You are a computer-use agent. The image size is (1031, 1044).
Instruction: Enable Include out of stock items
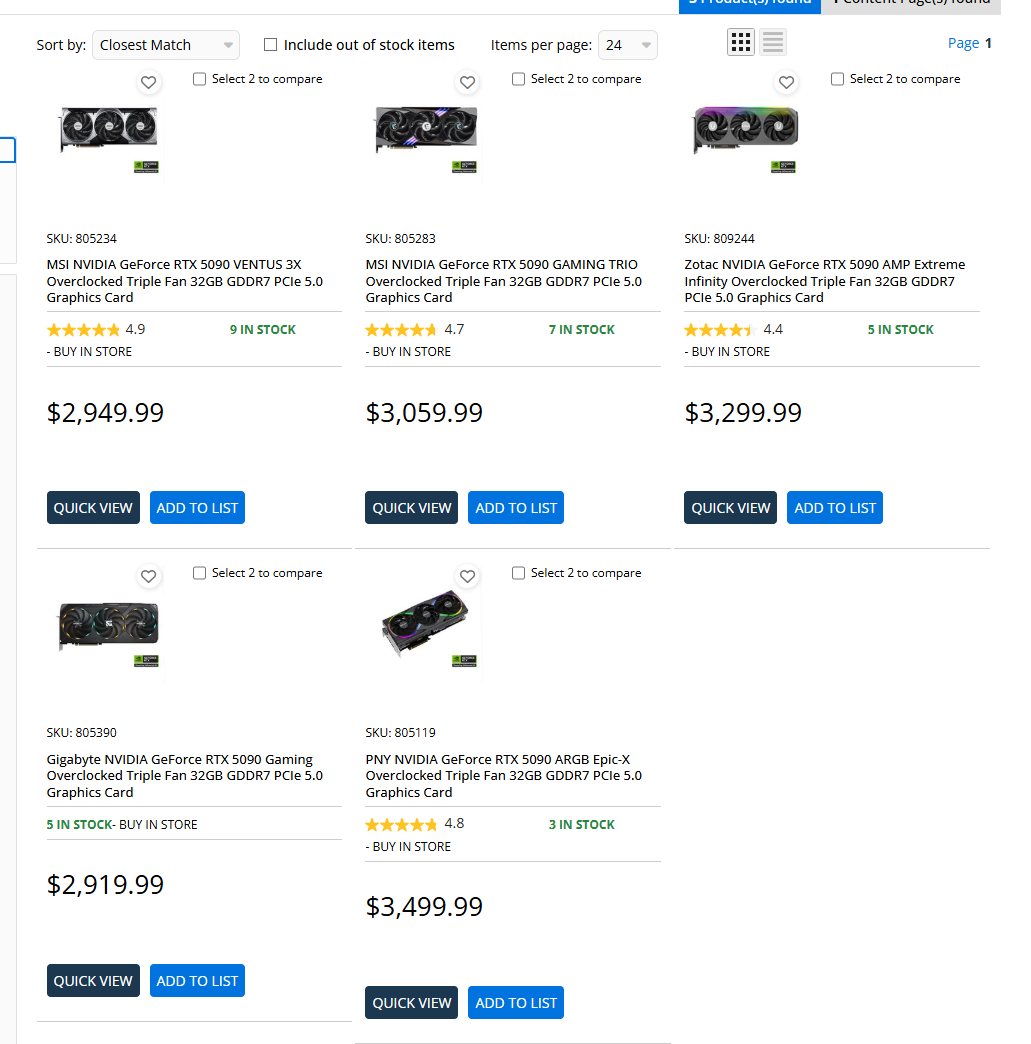pyautogui.click(x=271, y=45)
